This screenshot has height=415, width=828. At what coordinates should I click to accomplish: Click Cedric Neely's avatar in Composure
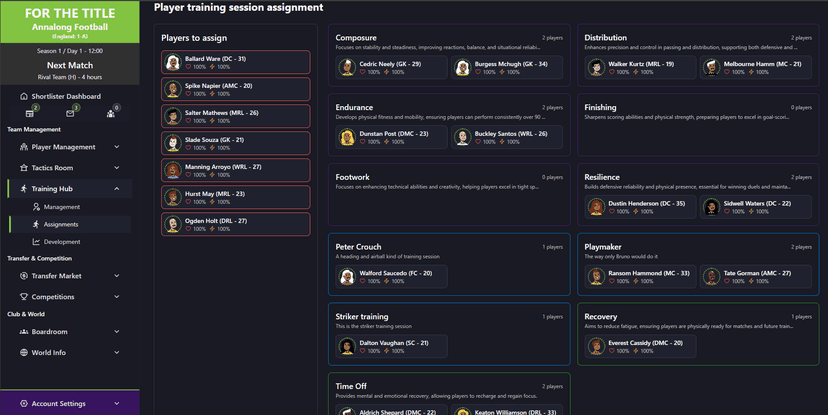[x=347, y=67]
